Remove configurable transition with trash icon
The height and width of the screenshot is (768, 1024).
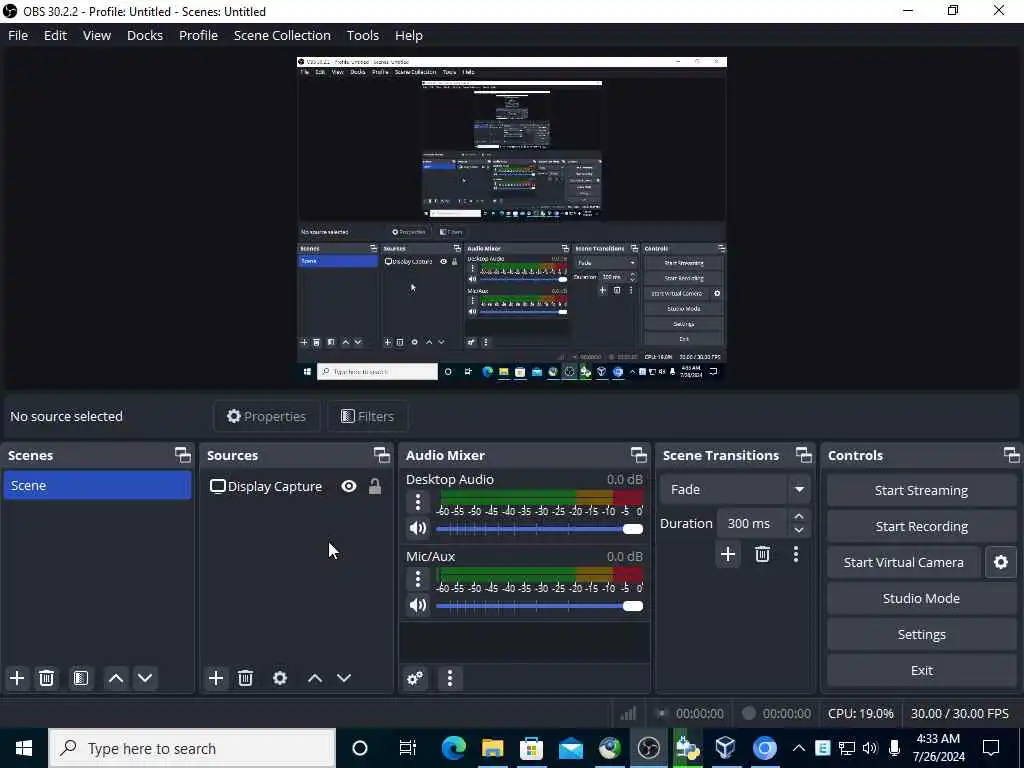point(762,554)
